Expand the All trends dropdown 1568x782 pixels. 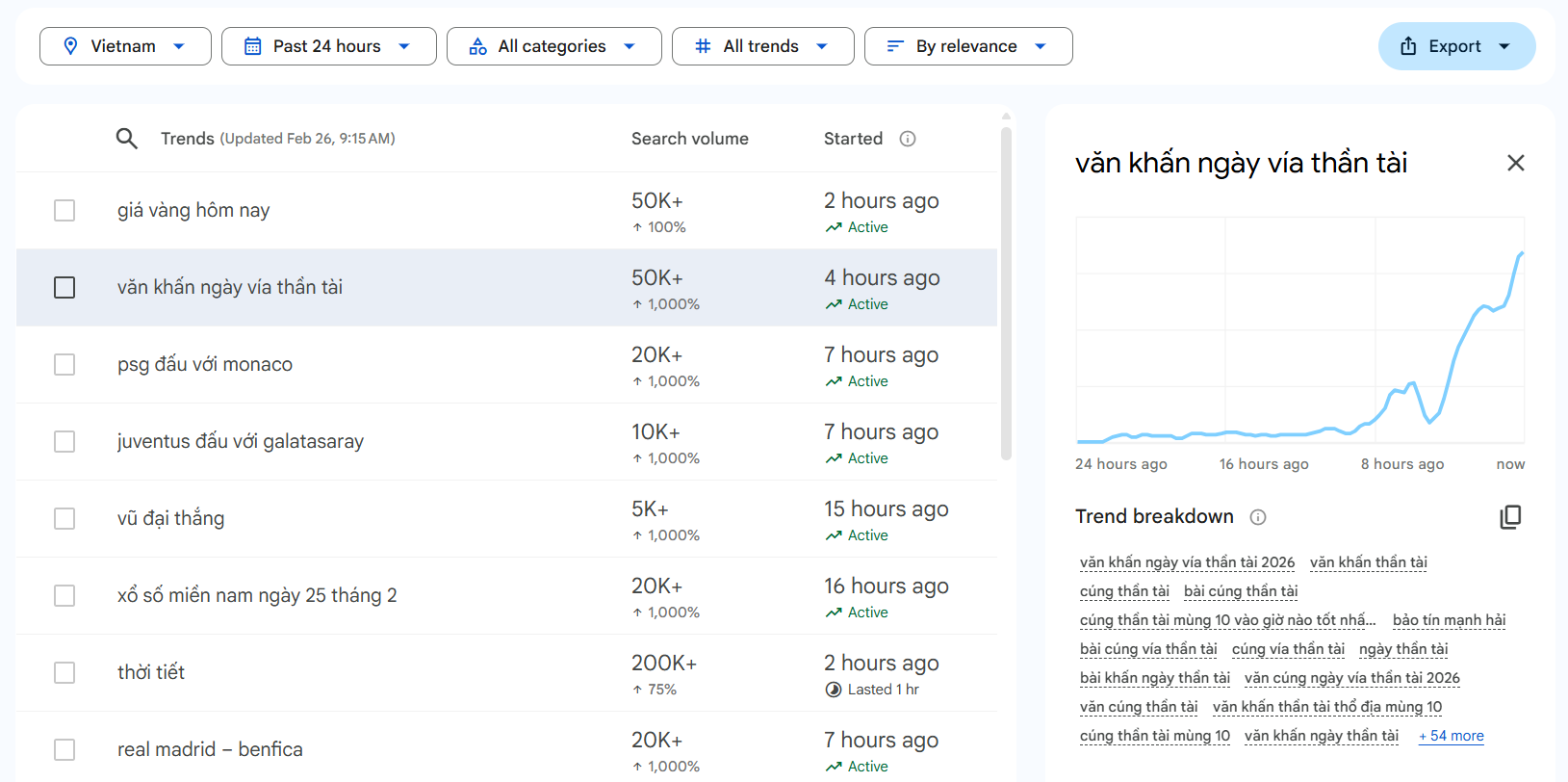pyautogui.click(x=763, y=46)
